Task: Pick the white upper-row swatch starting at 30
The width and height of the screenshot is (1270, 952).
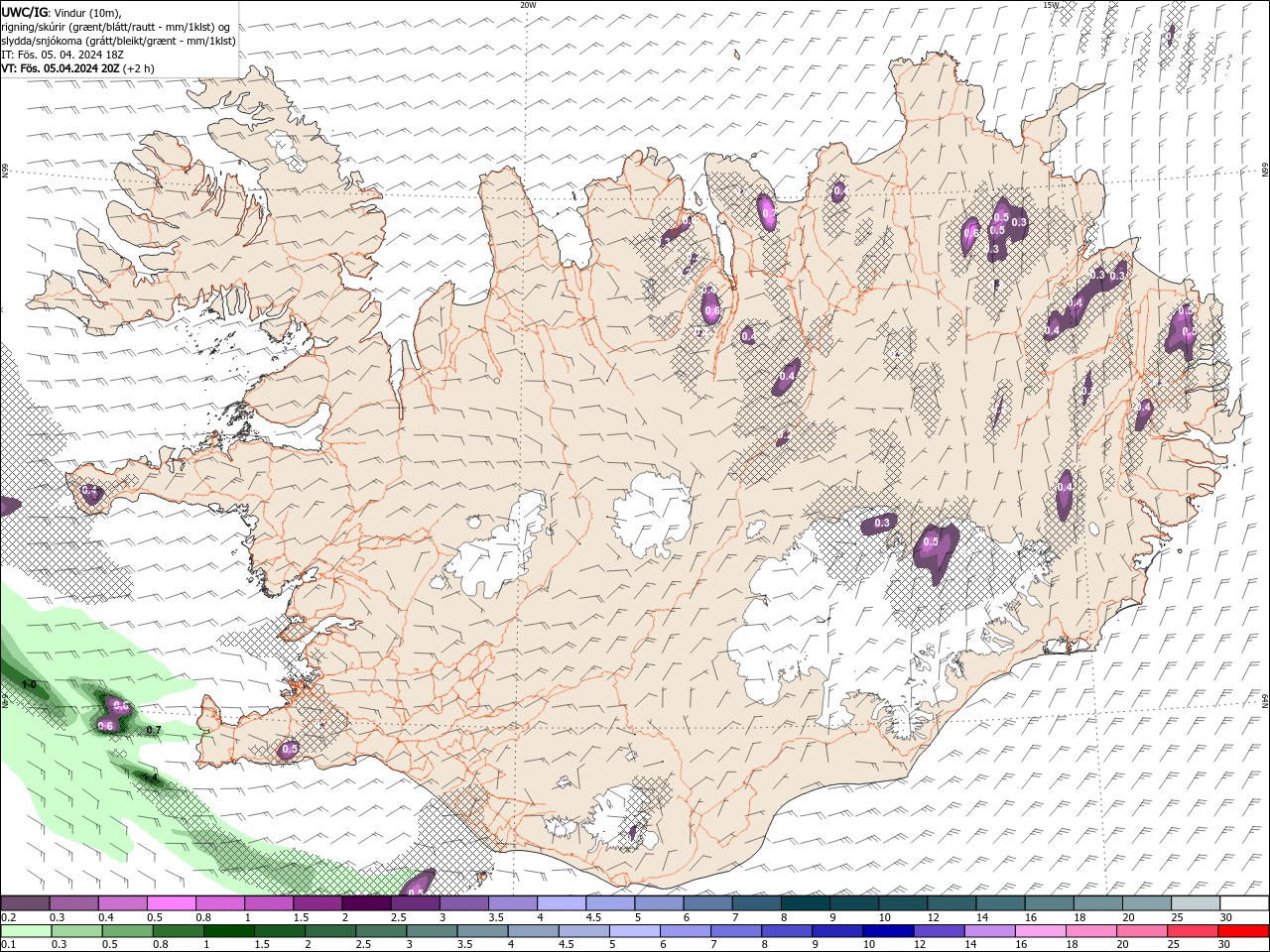Action: [1244, 903]
